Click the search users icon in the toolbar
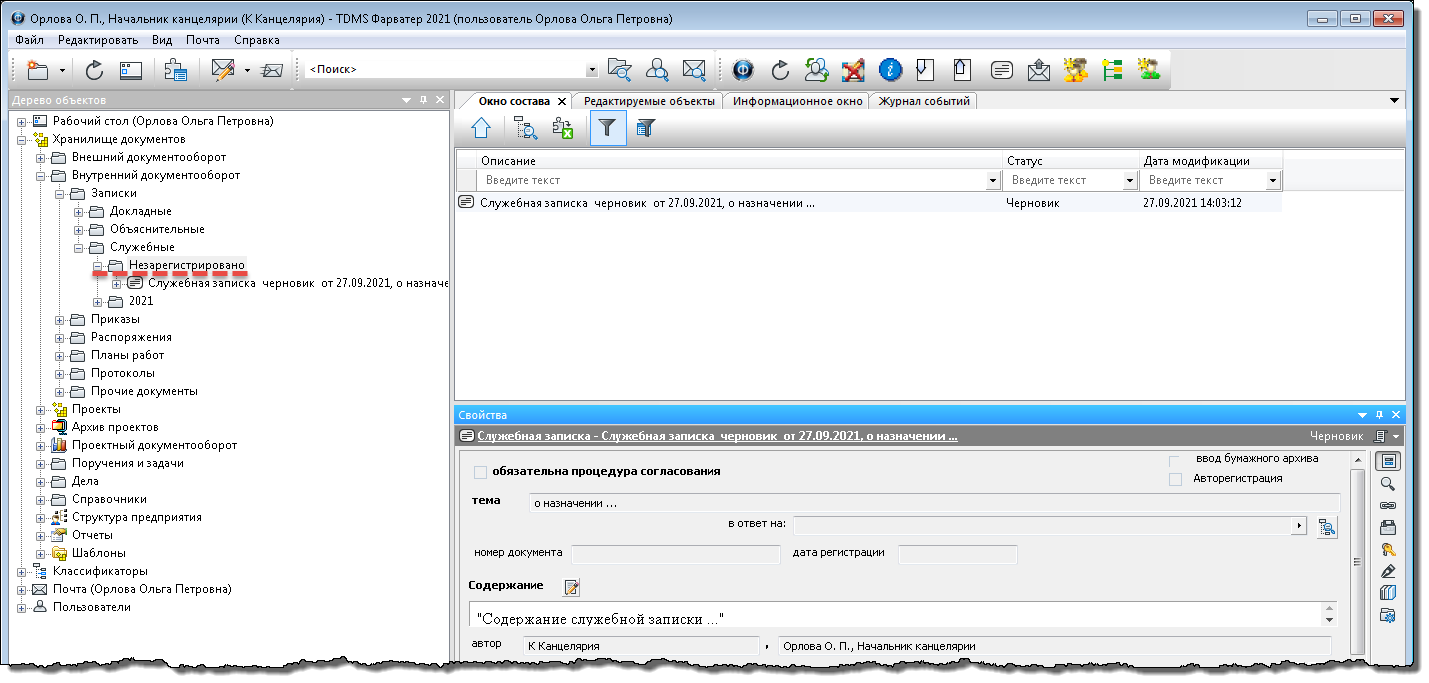1429x683 pixels. (x=657, y=70)
